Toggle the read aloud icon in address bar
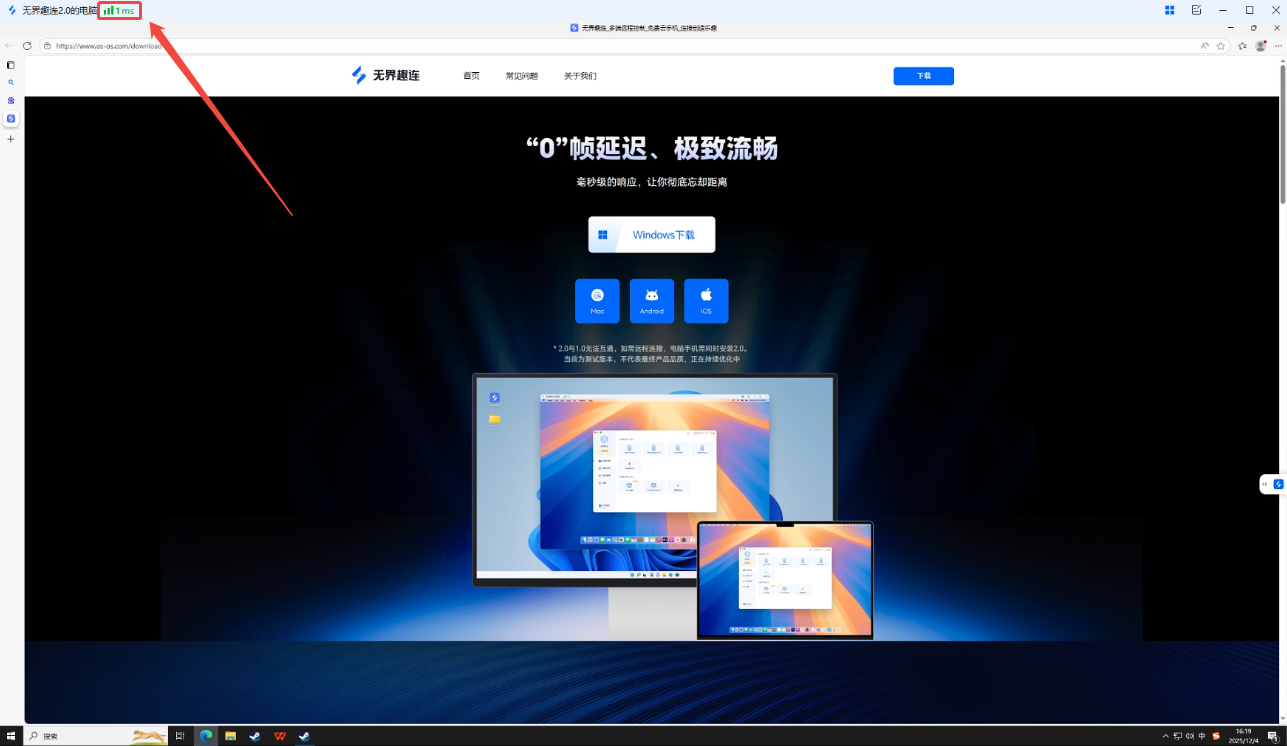The image size is (1287, 746). tap(1206, 45)
